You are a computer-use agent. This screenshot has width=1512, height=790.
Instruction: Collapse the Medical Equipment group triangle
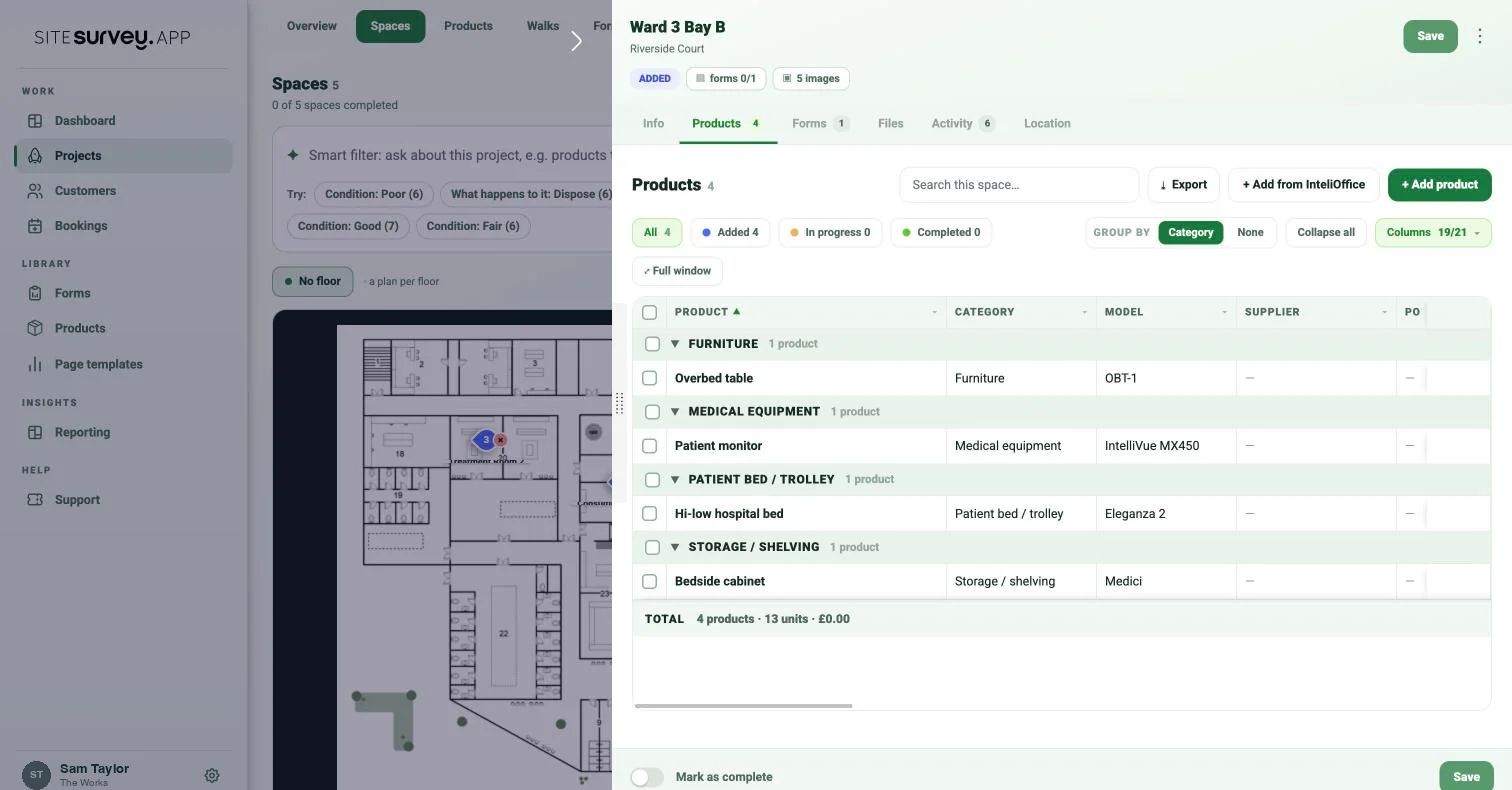(675, 412)
